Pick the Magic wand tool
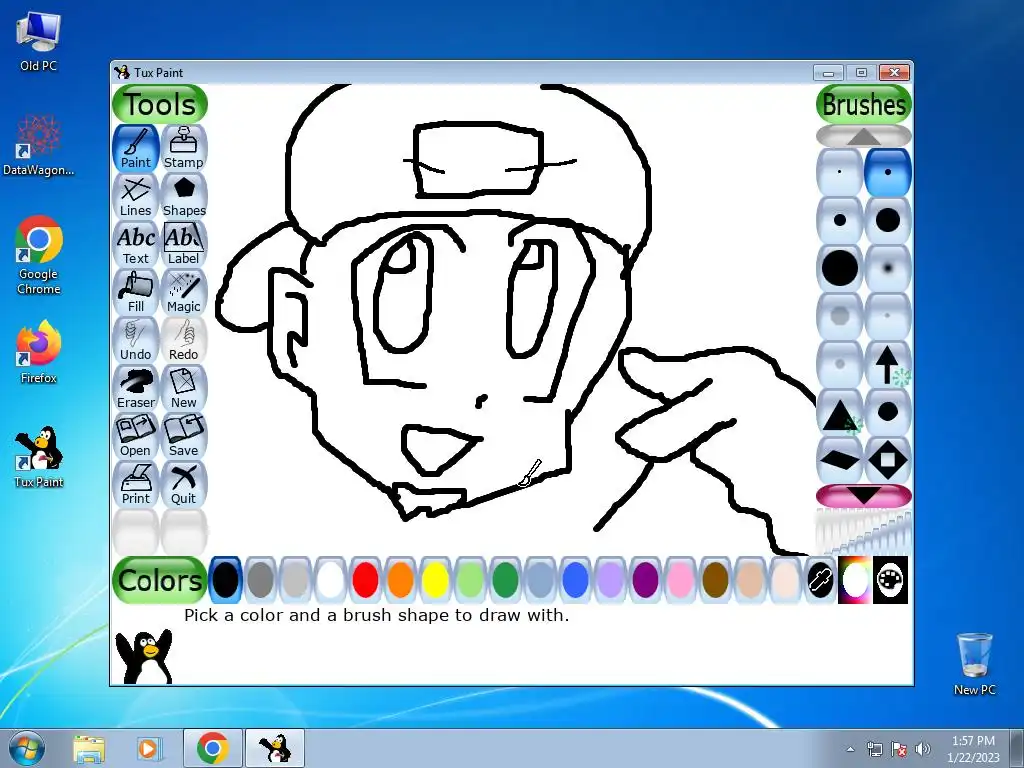Screen dimensions: 1024x768 pyautogui.click(x=184, y=292)
